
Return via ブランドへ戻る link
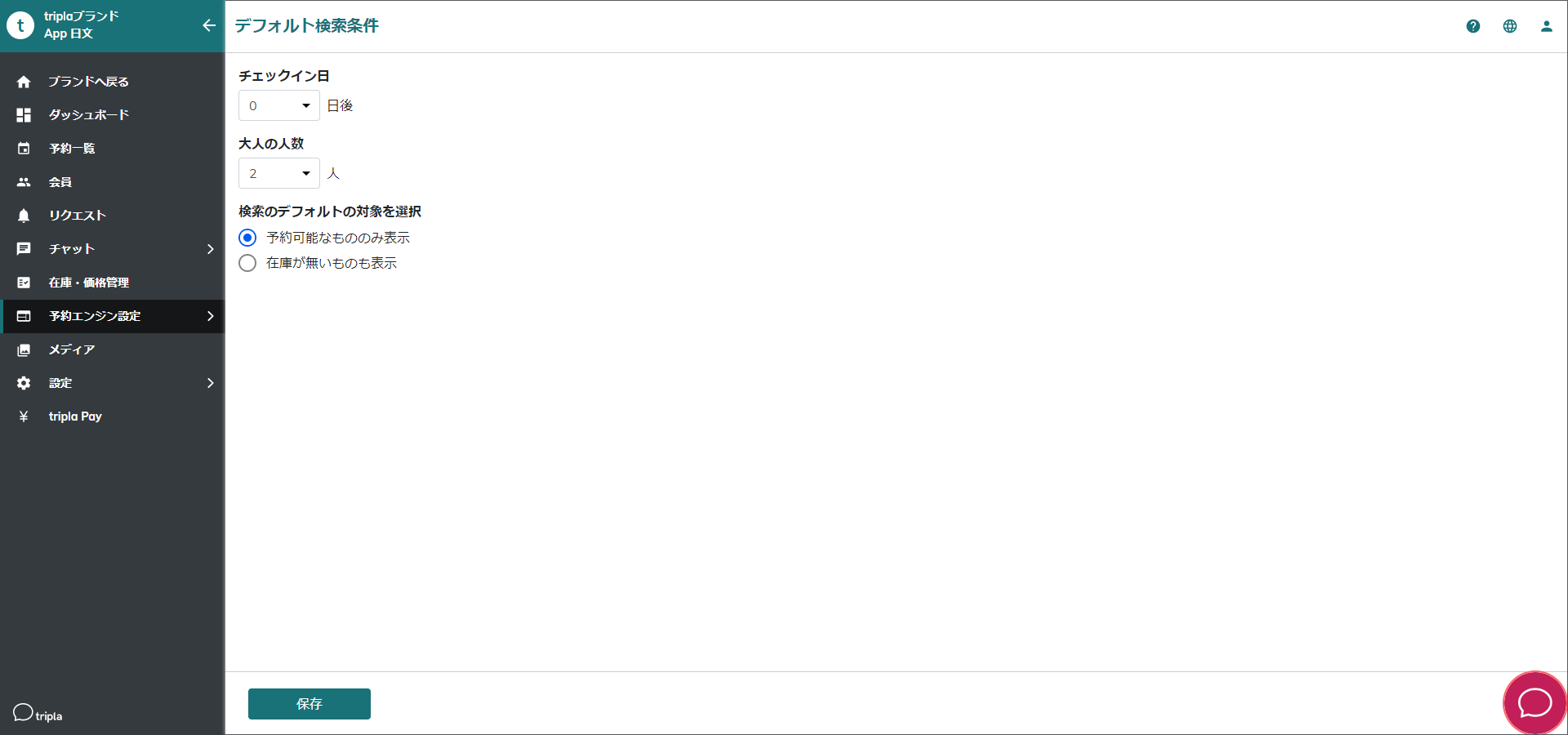(88, 82)
